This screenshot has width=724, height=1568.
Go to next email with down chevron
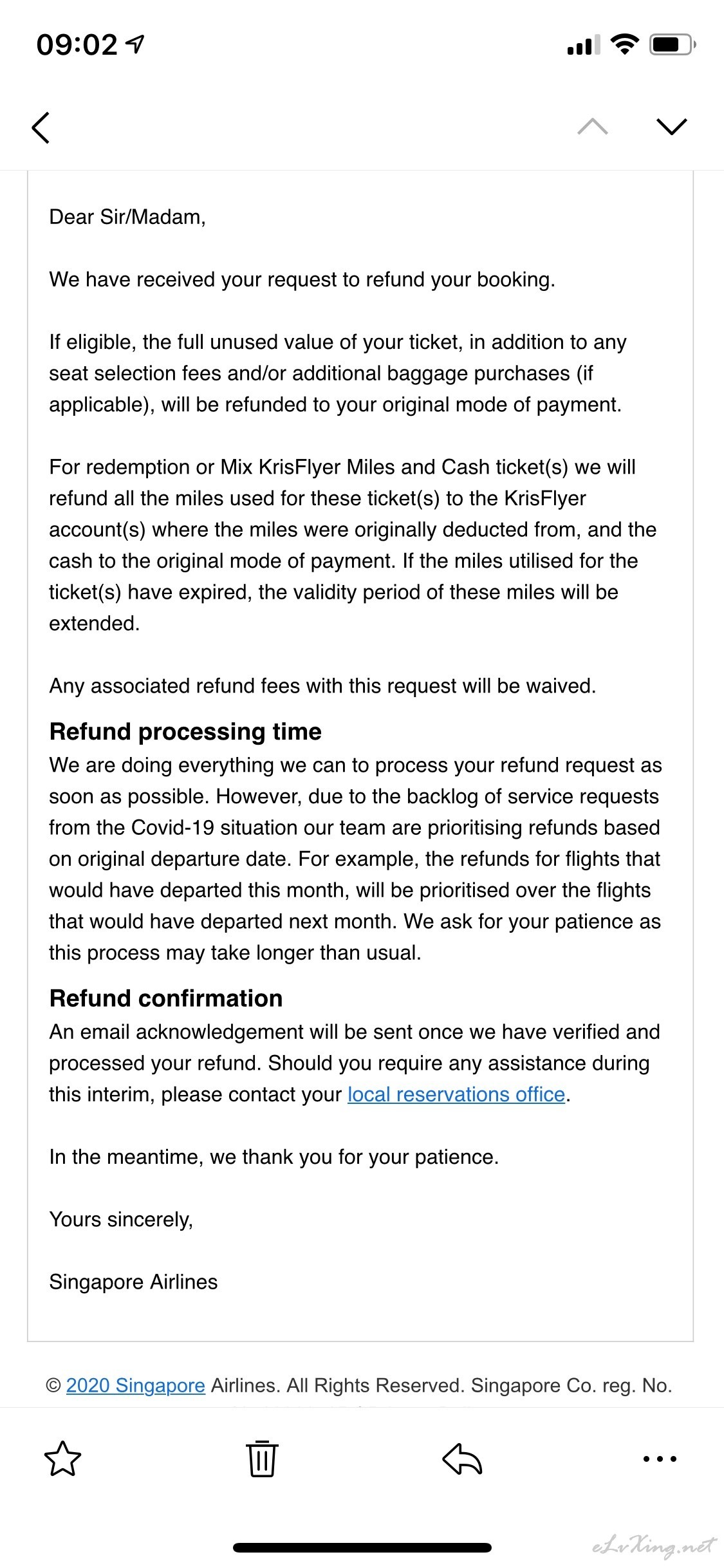672,127
